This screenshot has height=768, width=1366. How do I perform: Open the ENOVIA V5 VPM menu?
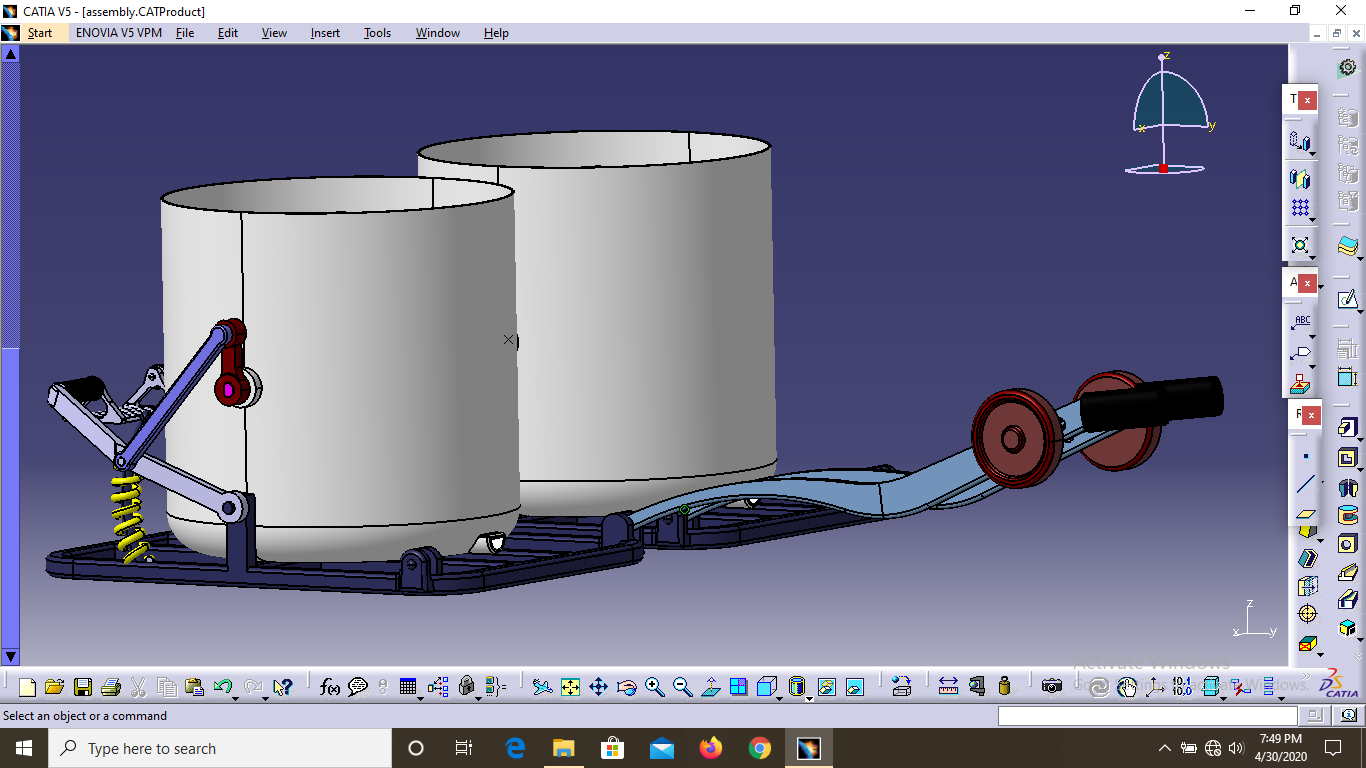[119, 33]
